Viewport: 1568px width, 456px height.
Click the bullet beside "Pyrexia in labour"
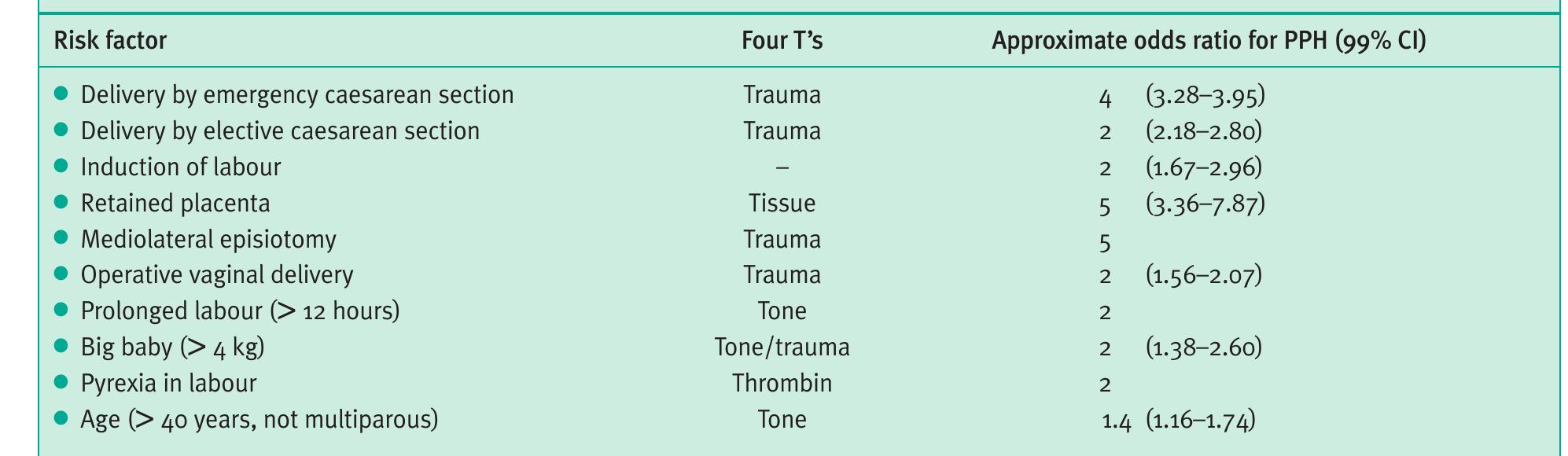61,383
